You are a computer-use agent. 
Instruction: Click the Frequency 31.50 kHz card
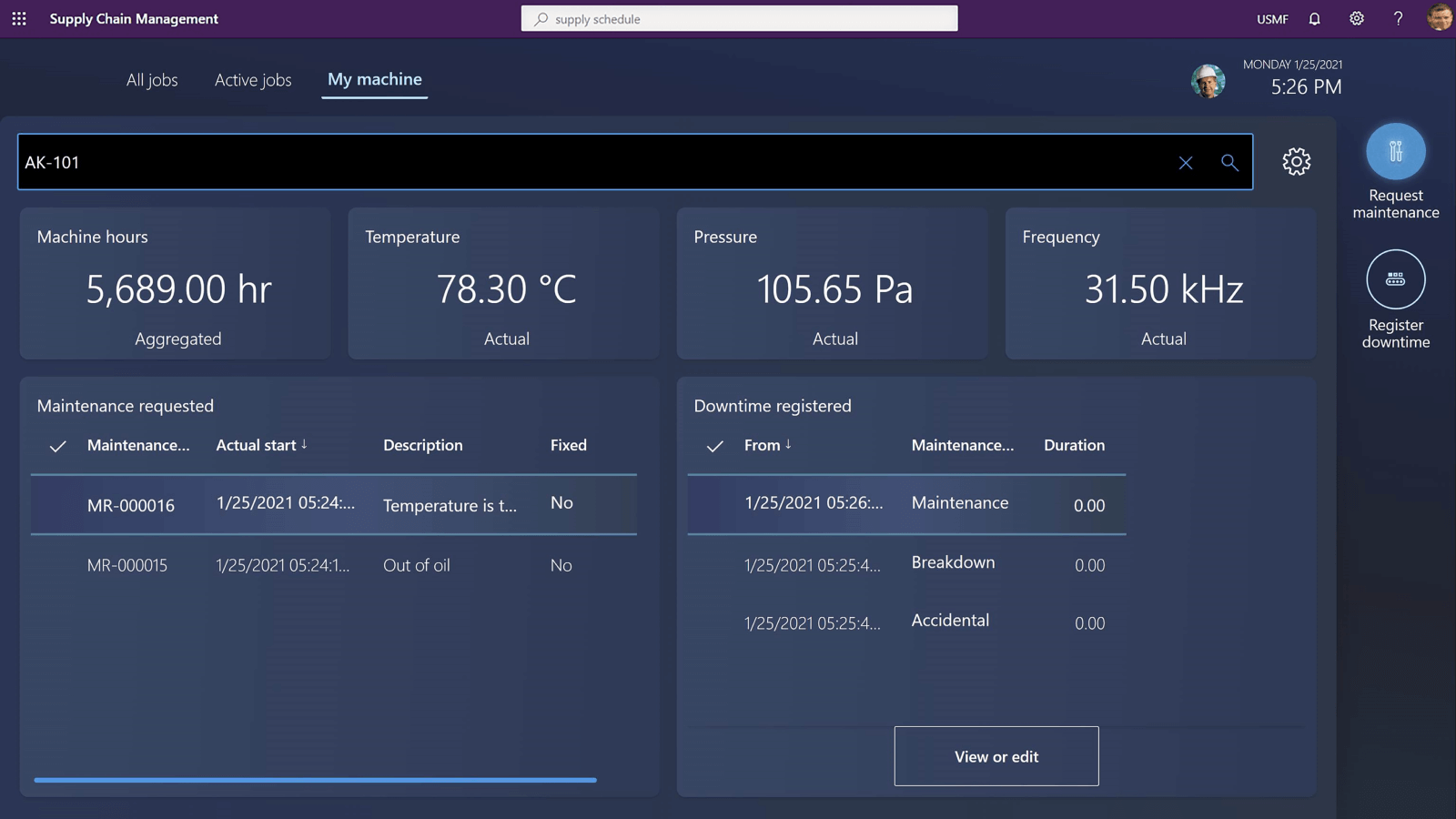click(x=1160, y=284)
